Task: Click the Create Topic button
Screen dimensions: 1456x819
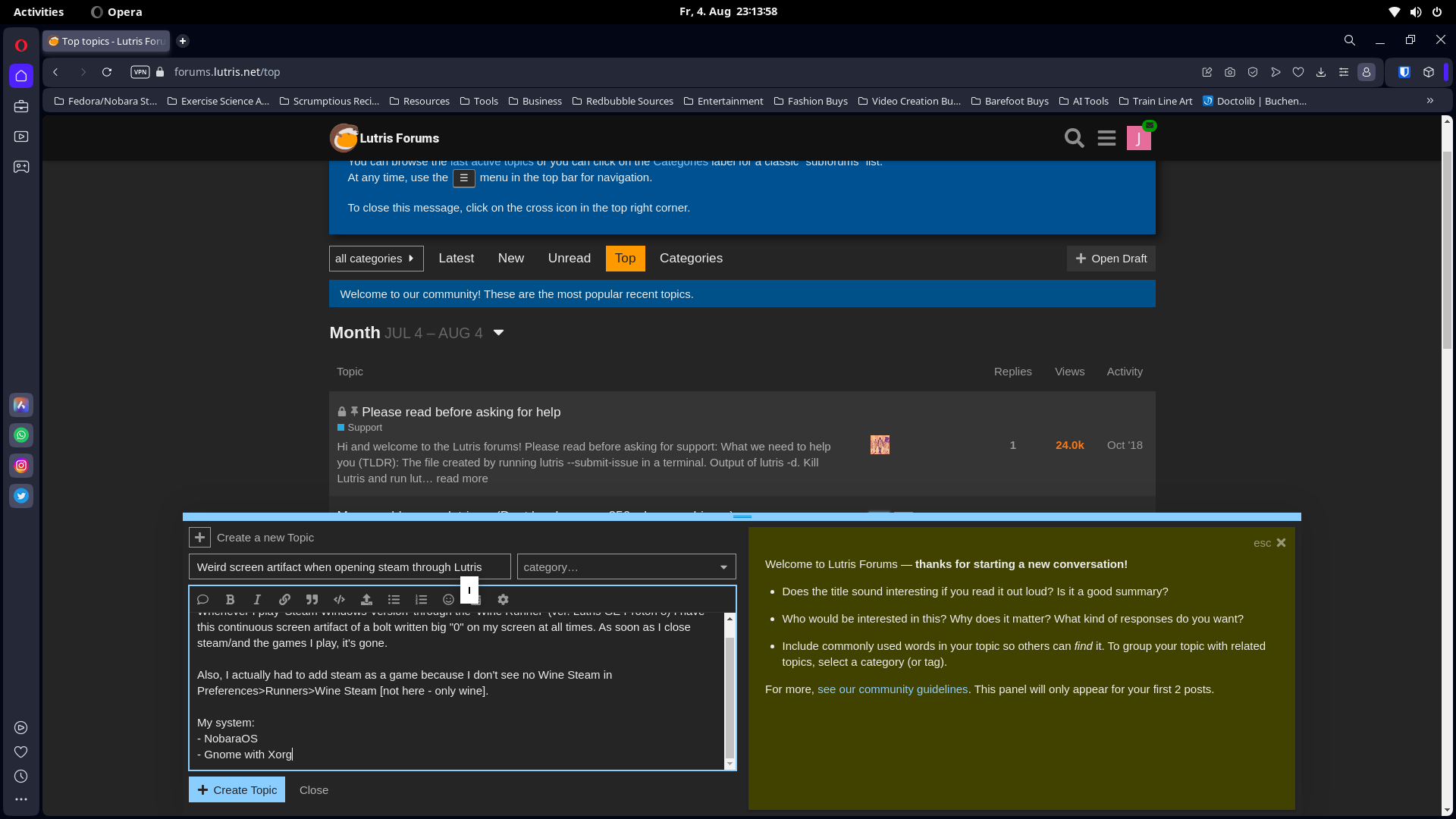Action: coord(237,789)
